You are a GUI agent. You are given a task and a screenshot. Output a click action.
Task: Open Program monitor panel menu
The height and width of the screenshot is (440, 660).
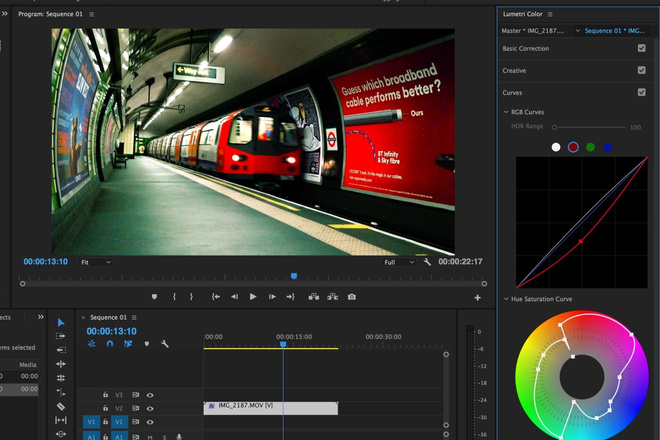point(92,14)
